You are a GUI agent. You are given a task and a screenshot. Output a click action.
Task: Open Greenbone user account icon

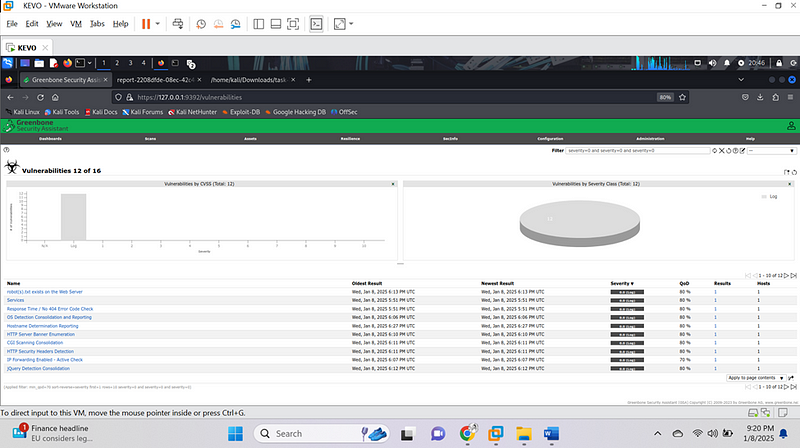click(x=791, y=126)
